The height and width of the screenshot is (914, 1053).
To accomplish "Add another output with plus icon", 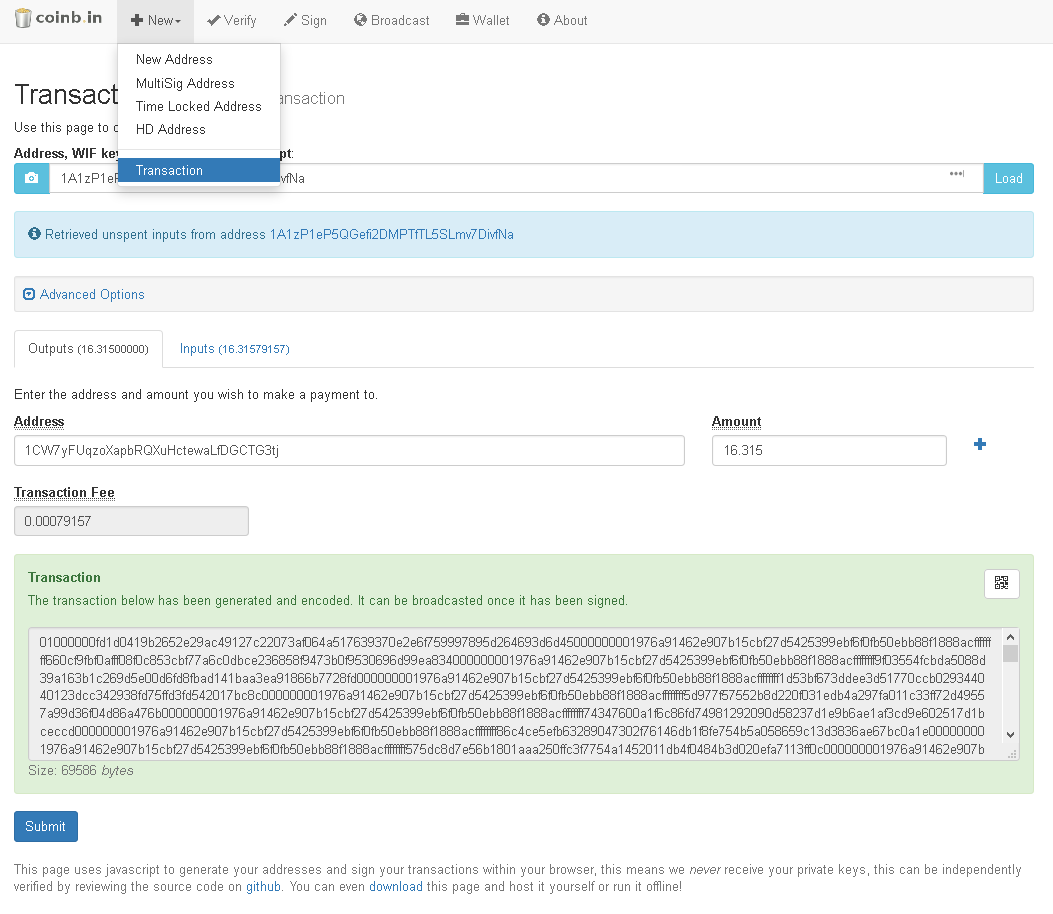I will tap(980, 444).
